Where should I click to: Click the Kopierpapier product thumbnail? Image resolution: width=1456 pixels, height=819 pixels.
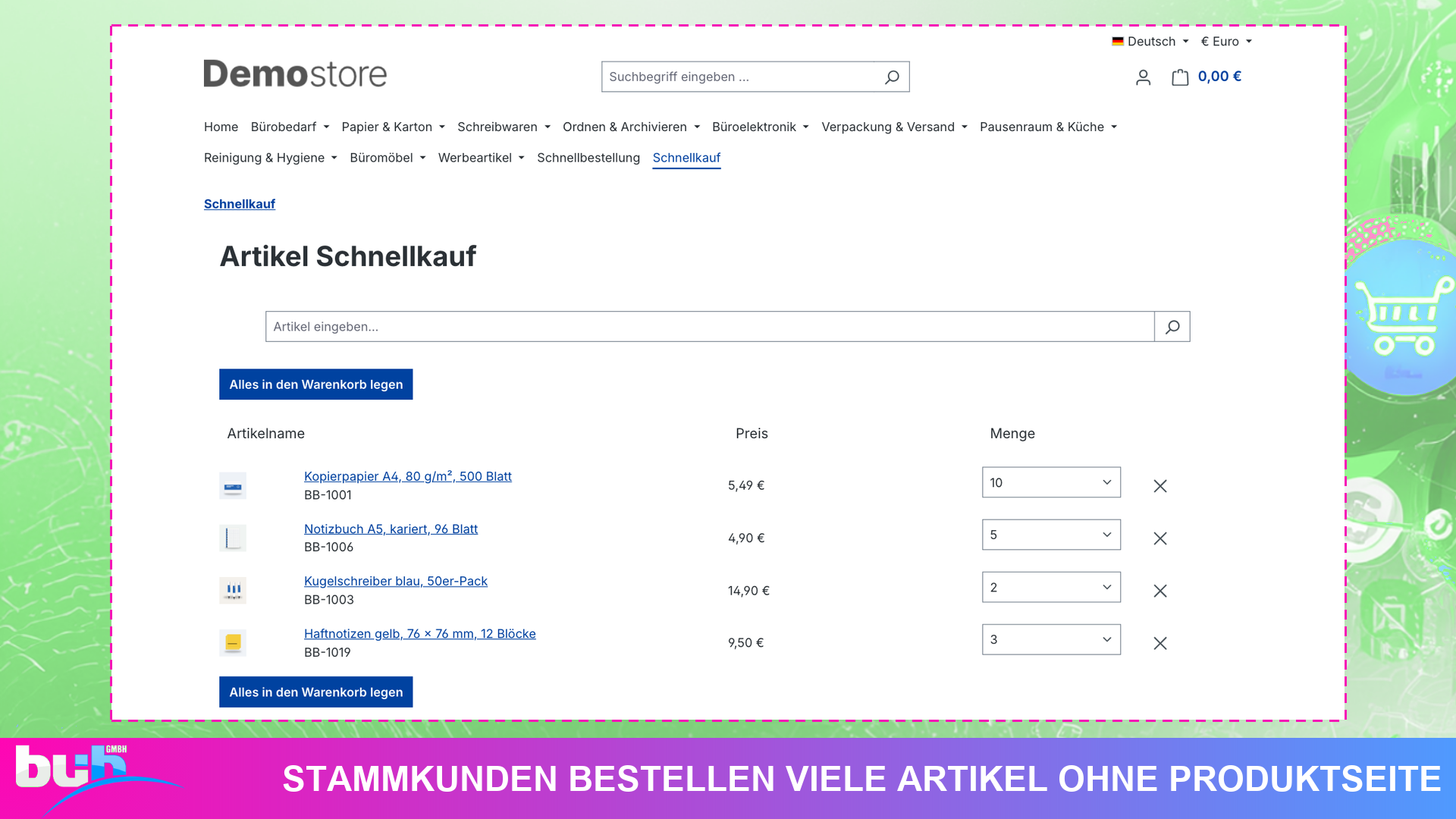[x=233, y=486]
